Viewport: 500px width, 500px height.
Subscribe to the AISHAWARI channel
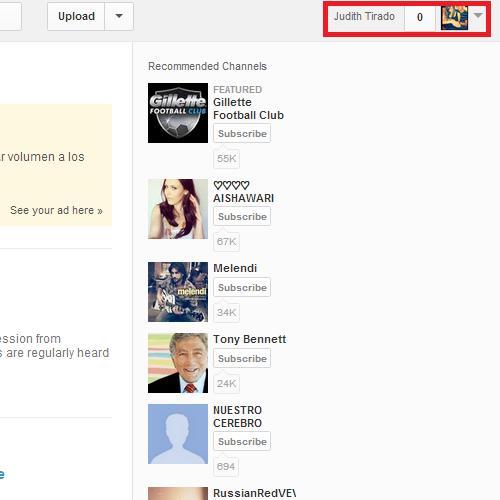(x=242, y=216)
